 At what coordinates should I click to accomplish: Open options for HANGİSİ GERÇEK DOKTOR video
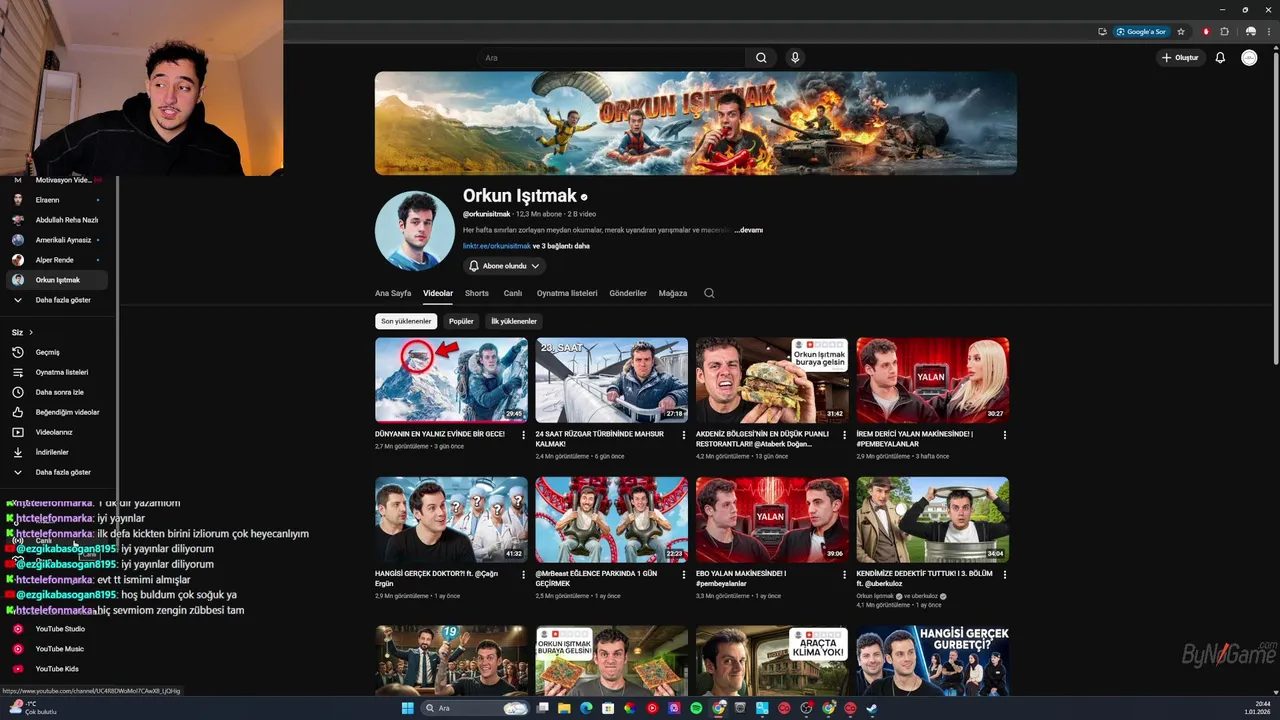coord(523,575)
